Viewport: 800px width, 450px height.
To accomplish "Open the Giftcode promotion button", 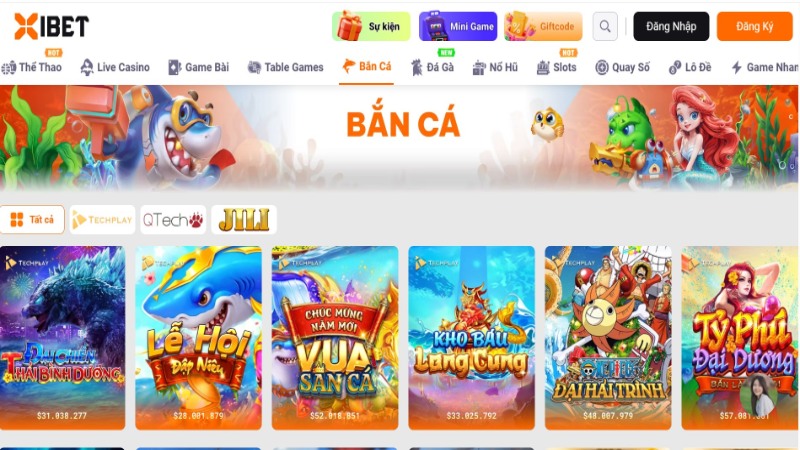I will click(543, 26).
